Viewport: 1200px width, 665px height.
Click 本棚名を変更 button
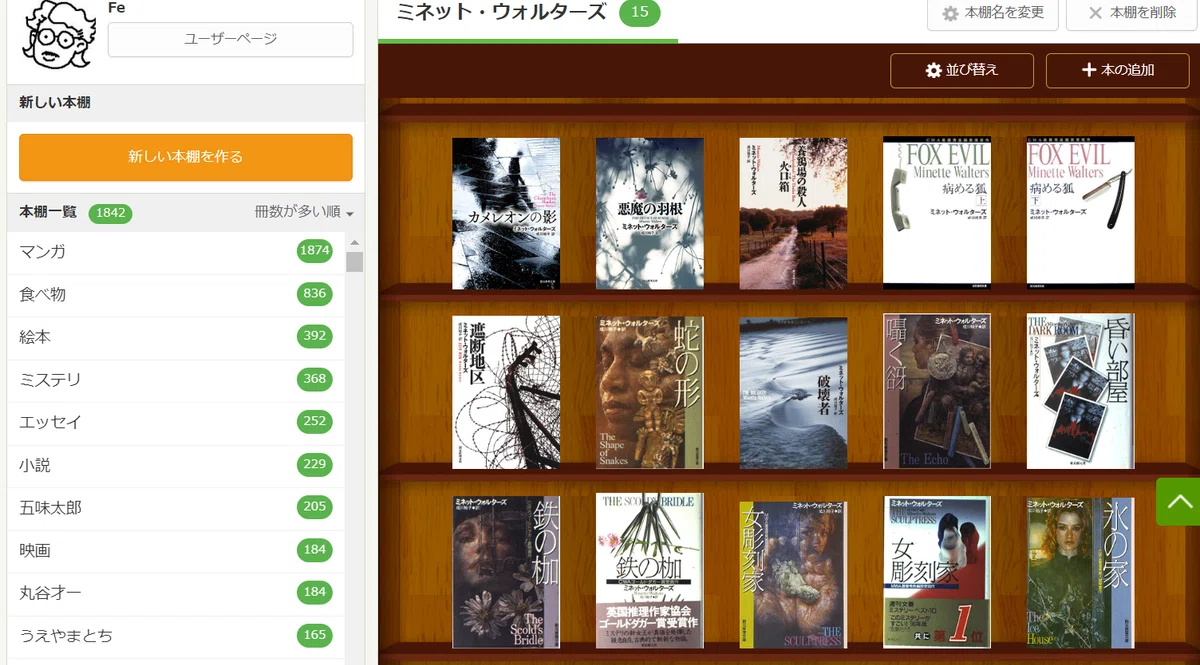pyautogui.click(x=993, y=13)
